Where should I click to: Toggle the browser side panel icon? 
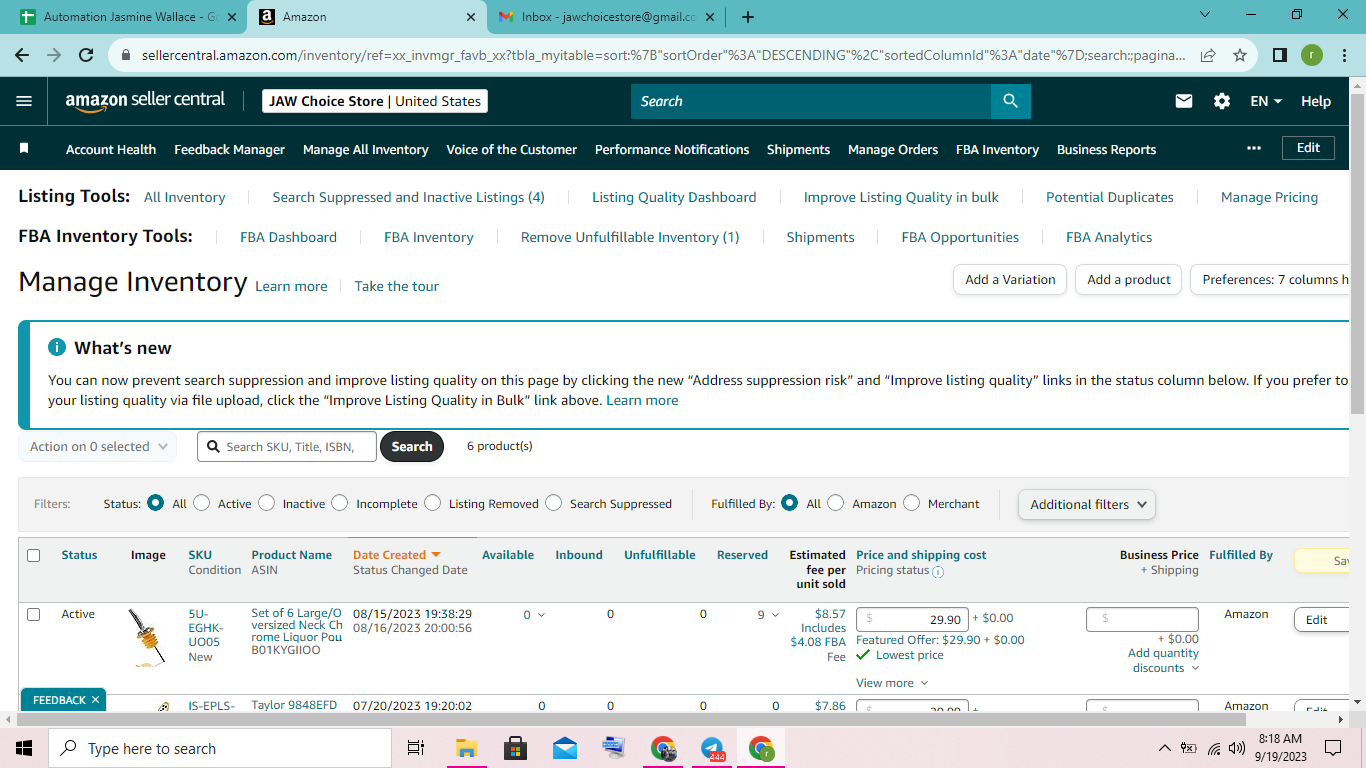(1279, 55)
